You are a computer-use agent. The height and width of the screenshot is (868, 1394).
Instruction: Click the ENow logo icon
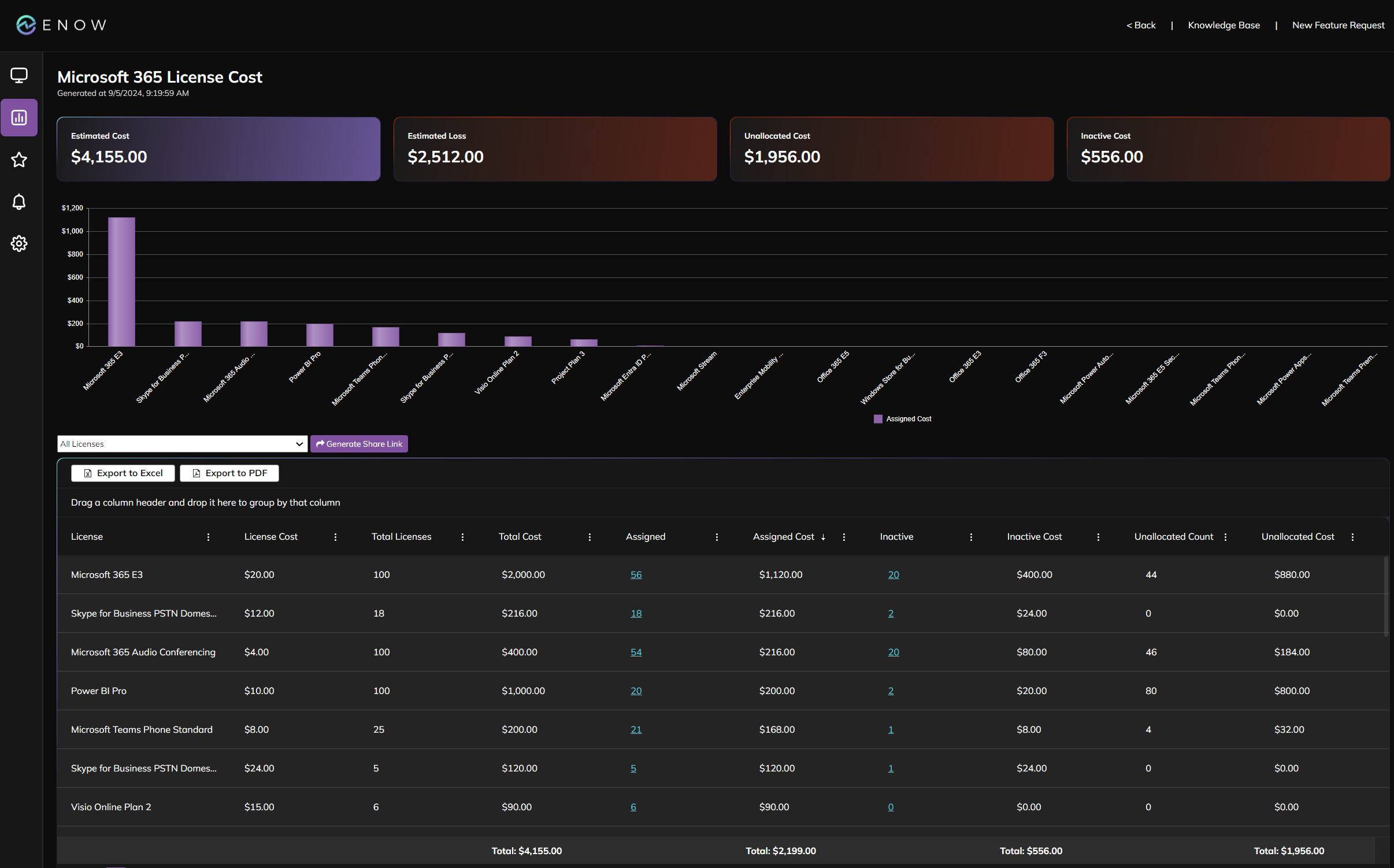click(26, 25)
